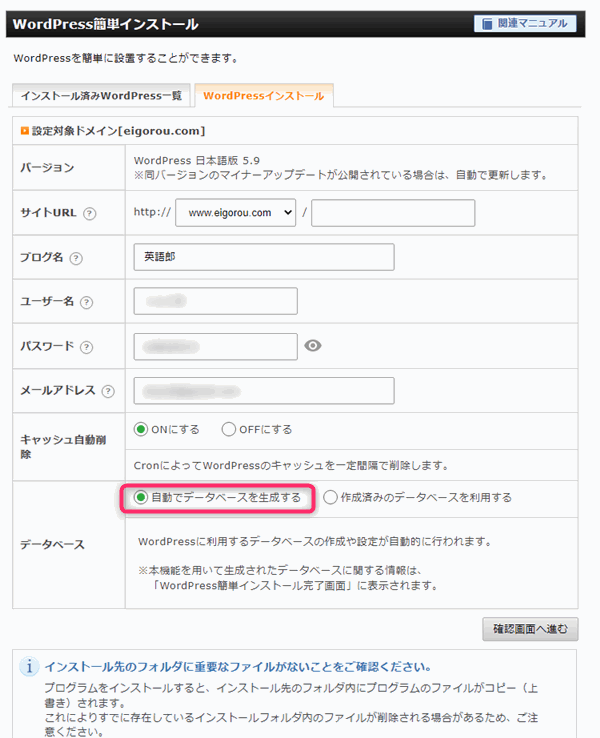600x738 pixels.
Task: Click the help icon next to メールアドレス
Action: coord(108,391)
